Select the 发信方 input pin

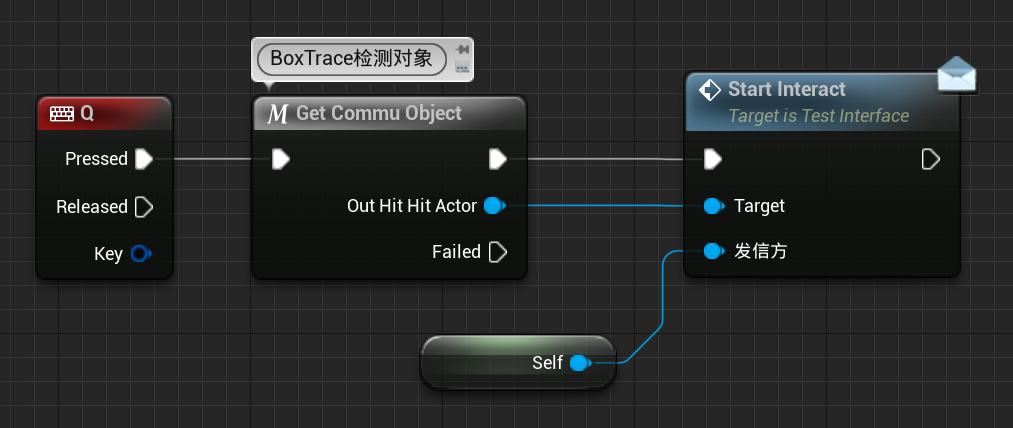pos(714,251)
